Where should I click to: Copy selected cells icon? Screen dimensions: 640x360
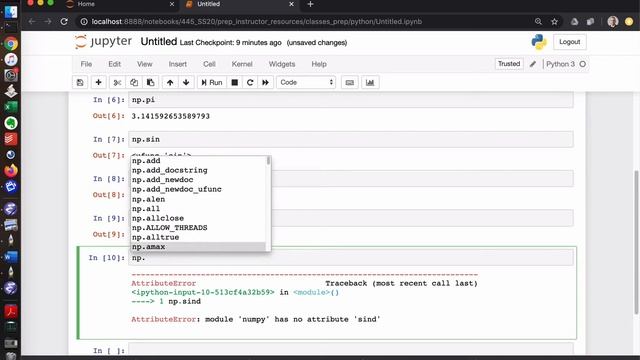coord(134,82)
